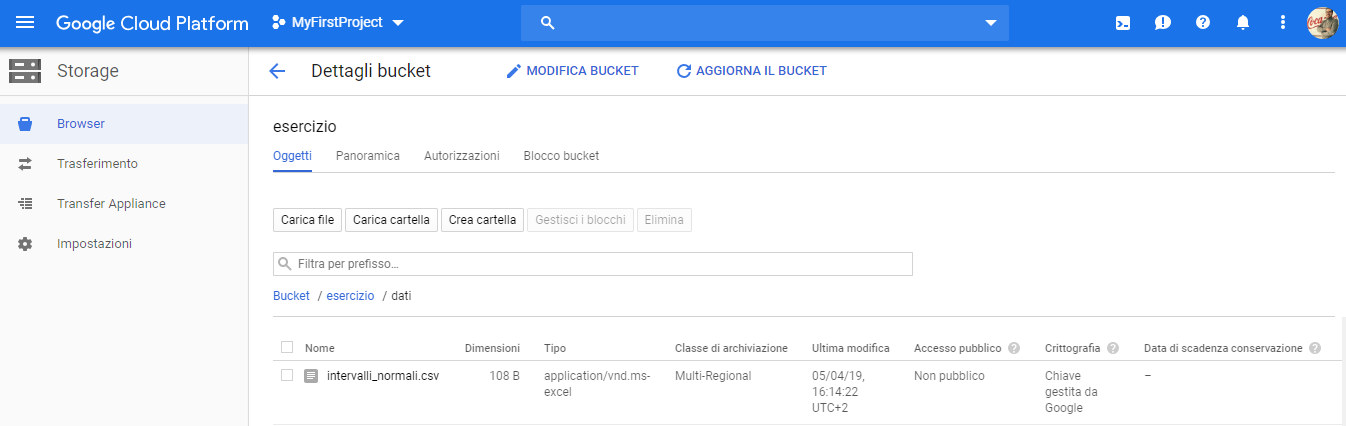Click the Transfer Appliance sidebar icon

pos(26,204)
